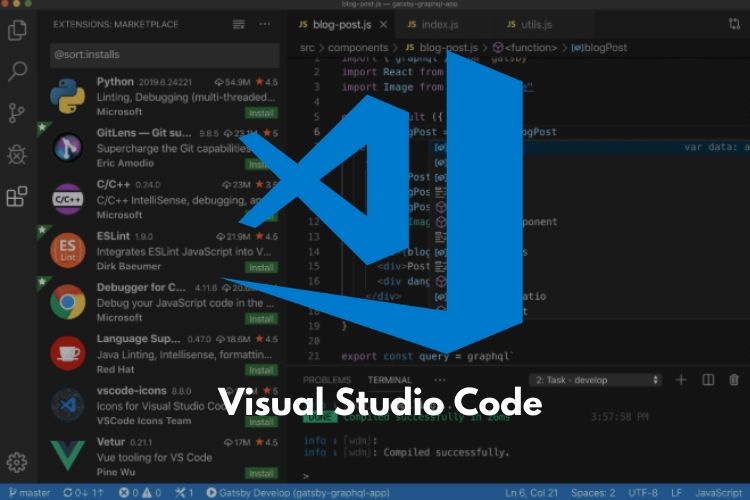Click the Vetur extension icon
Image resolution: width=750 pixels, height=500 pixels.
[68, 455]
